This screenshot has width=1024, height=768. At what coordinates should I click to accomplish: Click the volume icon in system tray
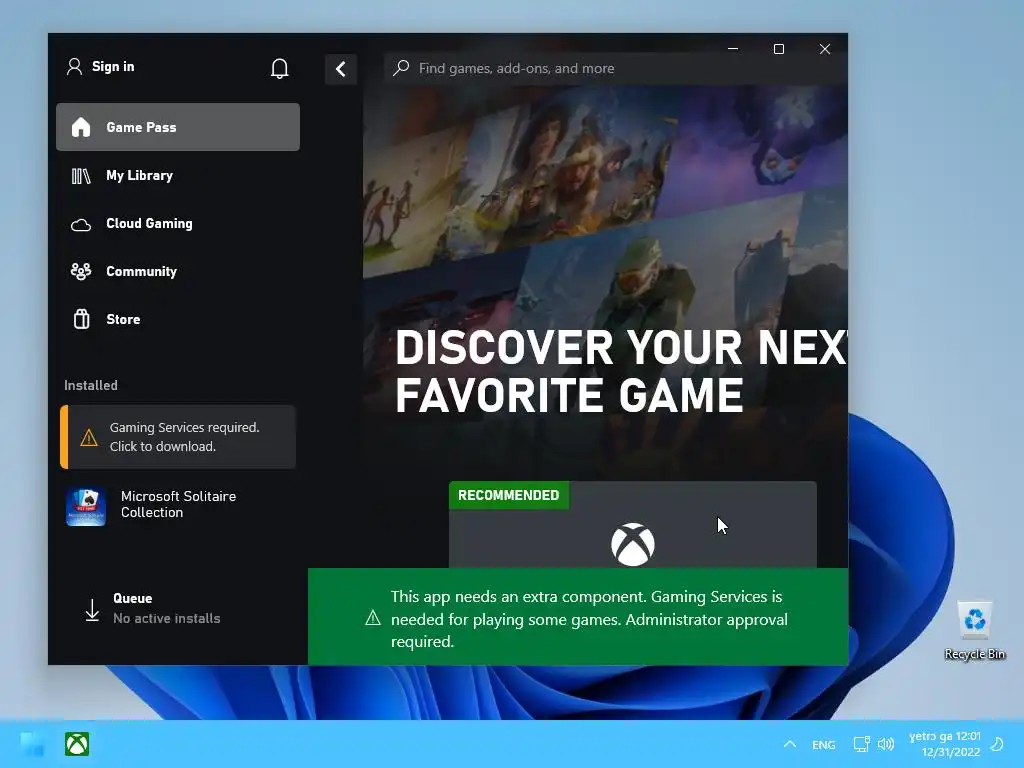(x=886, y=744)
